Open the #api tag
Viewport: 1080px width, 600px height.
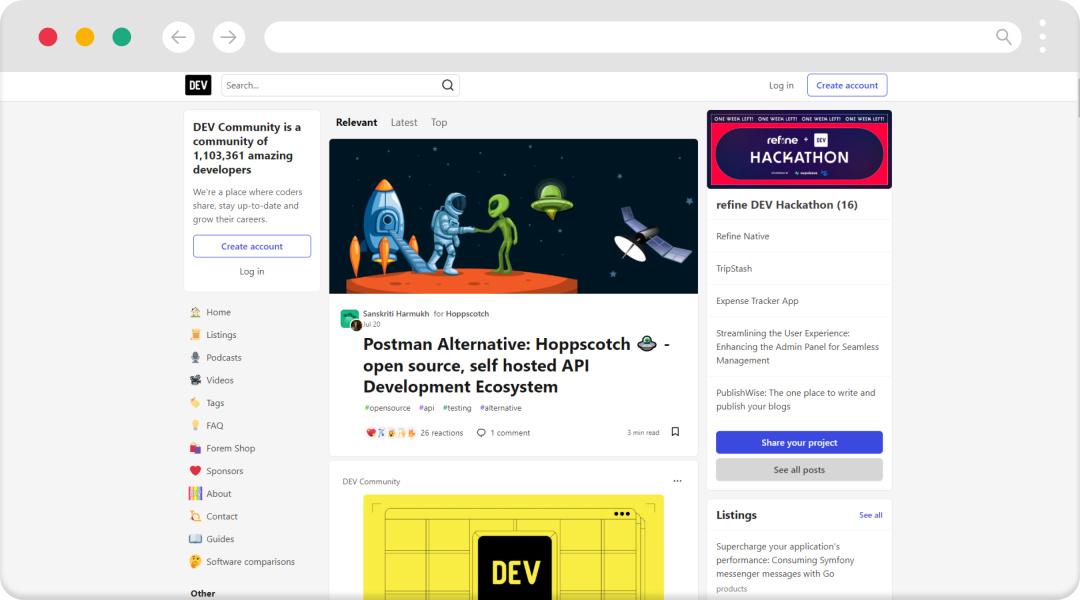(x=427, y=408)
